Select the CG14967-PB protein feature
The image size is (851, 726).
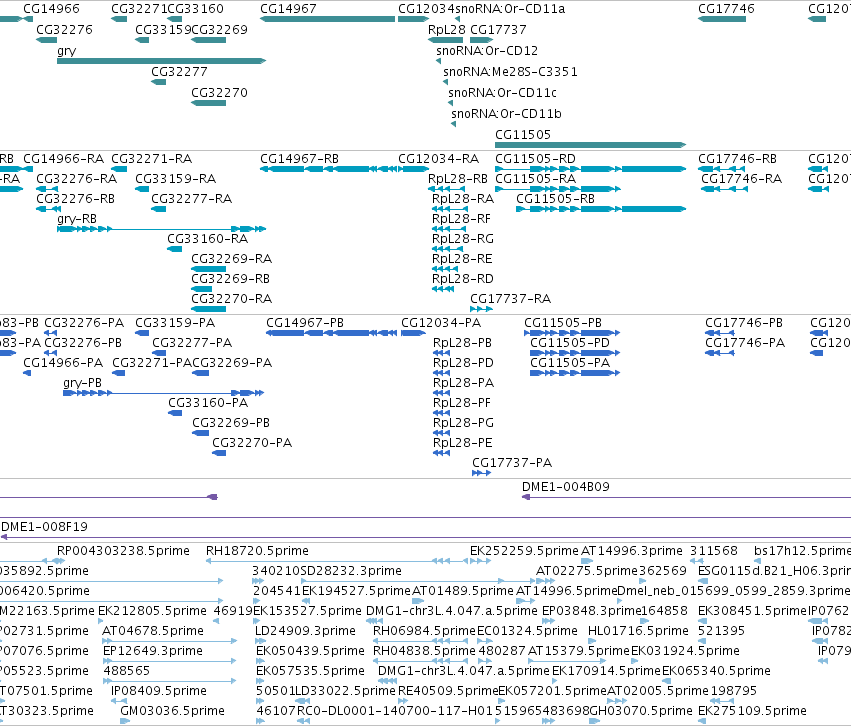click(331, 333)
